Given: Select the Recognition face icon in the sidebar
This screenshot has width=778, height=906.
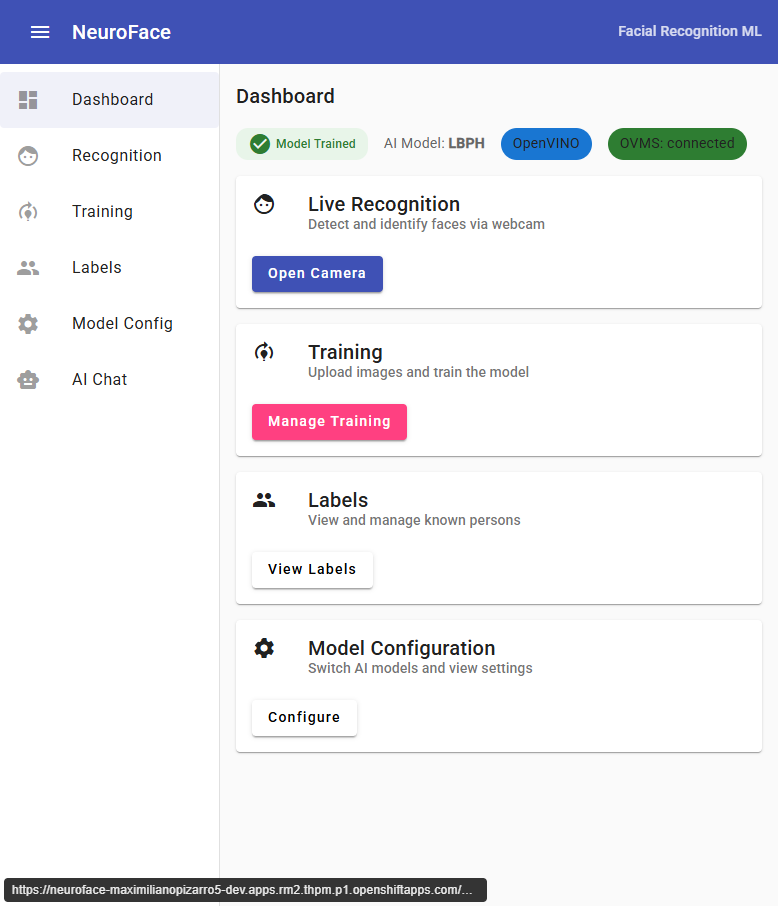Looking at the screenshot, I should pos(28,155).
